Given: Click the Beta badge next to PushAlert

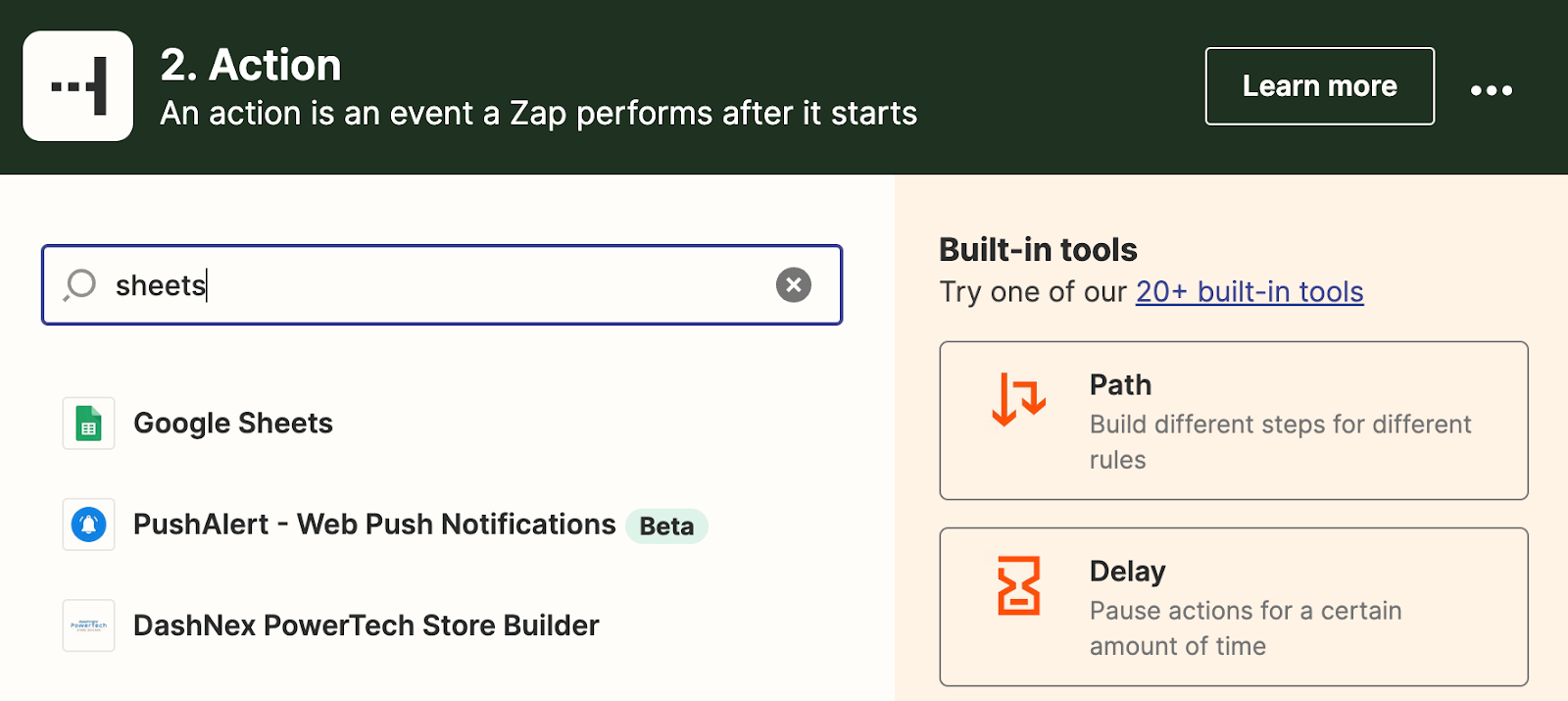Looking at the screenshot, I should 666,526.
